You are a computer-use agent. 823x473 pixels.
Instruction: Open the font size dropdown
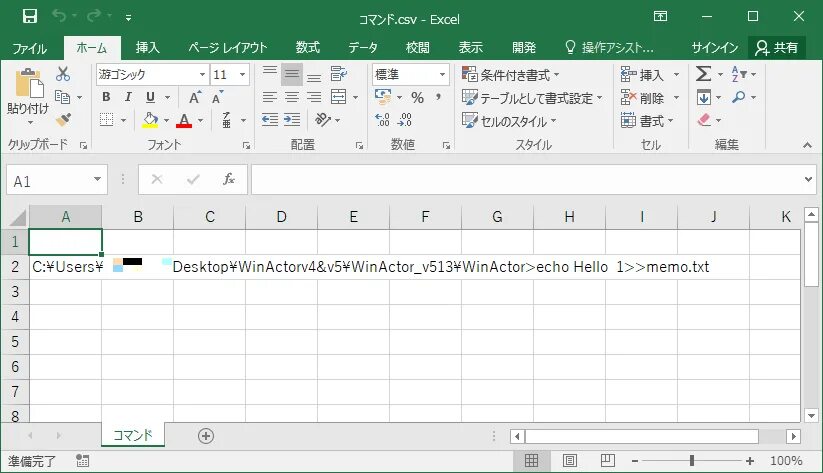(242, 74)
